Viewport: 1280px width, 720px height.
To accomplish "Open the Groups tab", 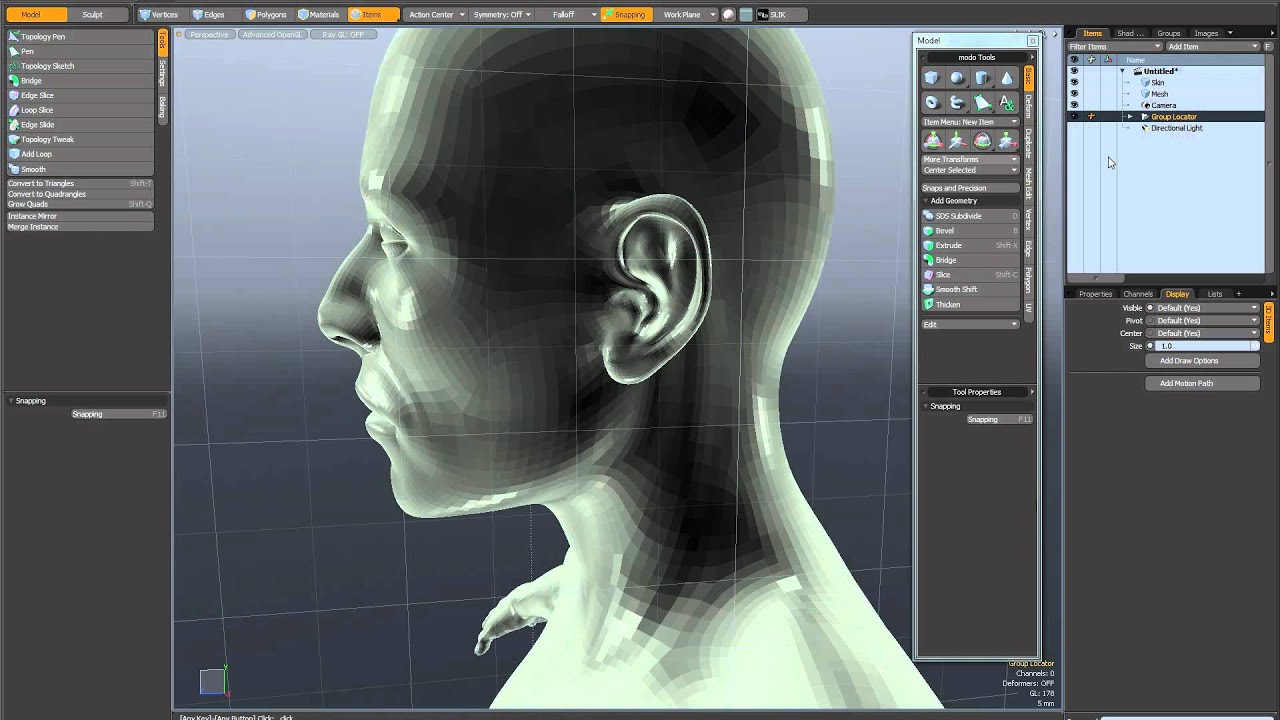I will (x=1168, y=34).
